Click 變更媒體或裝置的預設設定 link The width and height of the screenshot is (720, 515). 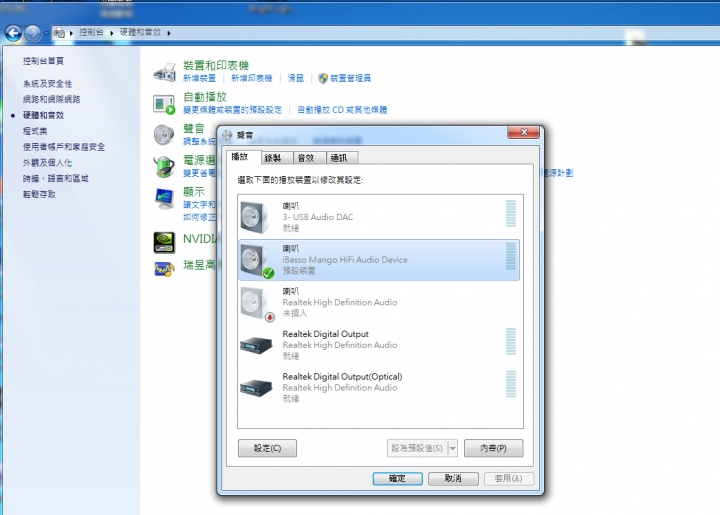tap(232, 110)
